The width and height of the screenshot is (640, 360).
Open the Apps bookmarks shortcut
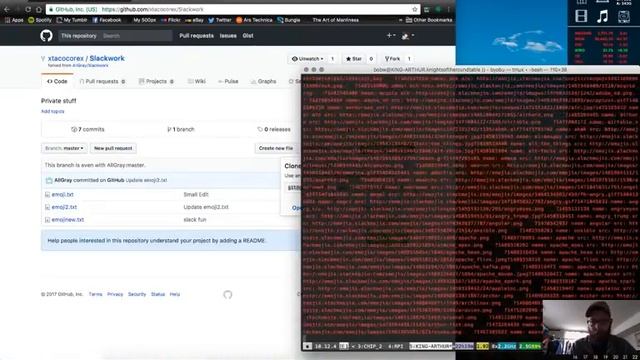[14, 20]
